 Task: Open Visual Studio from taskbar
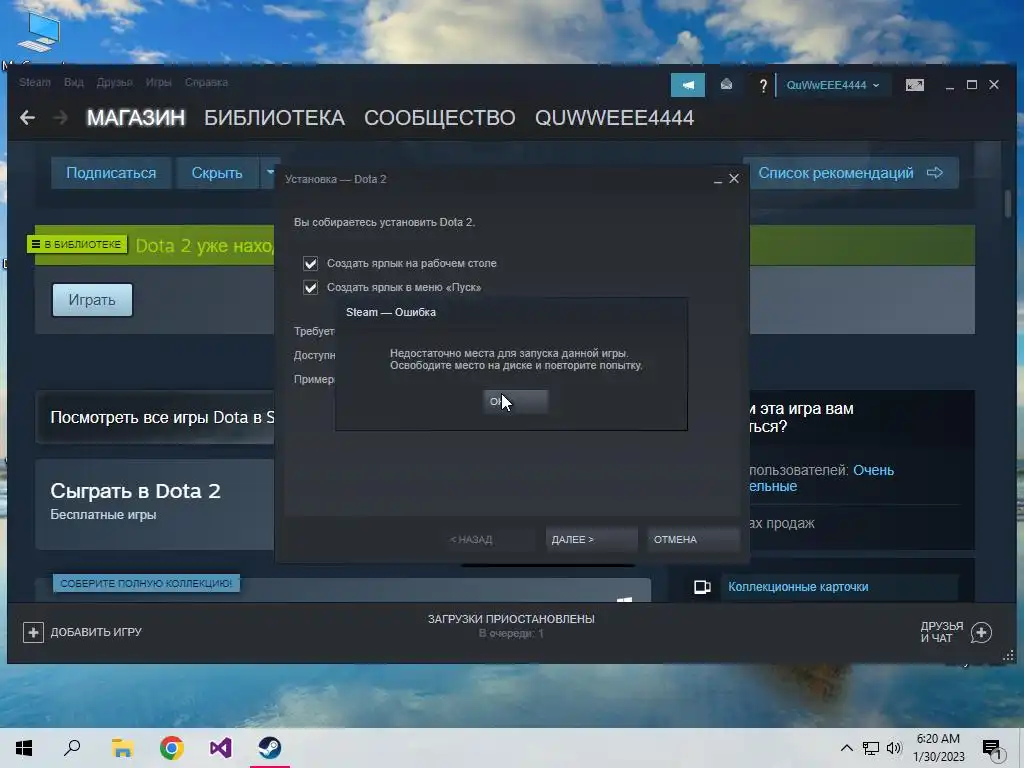221,748
